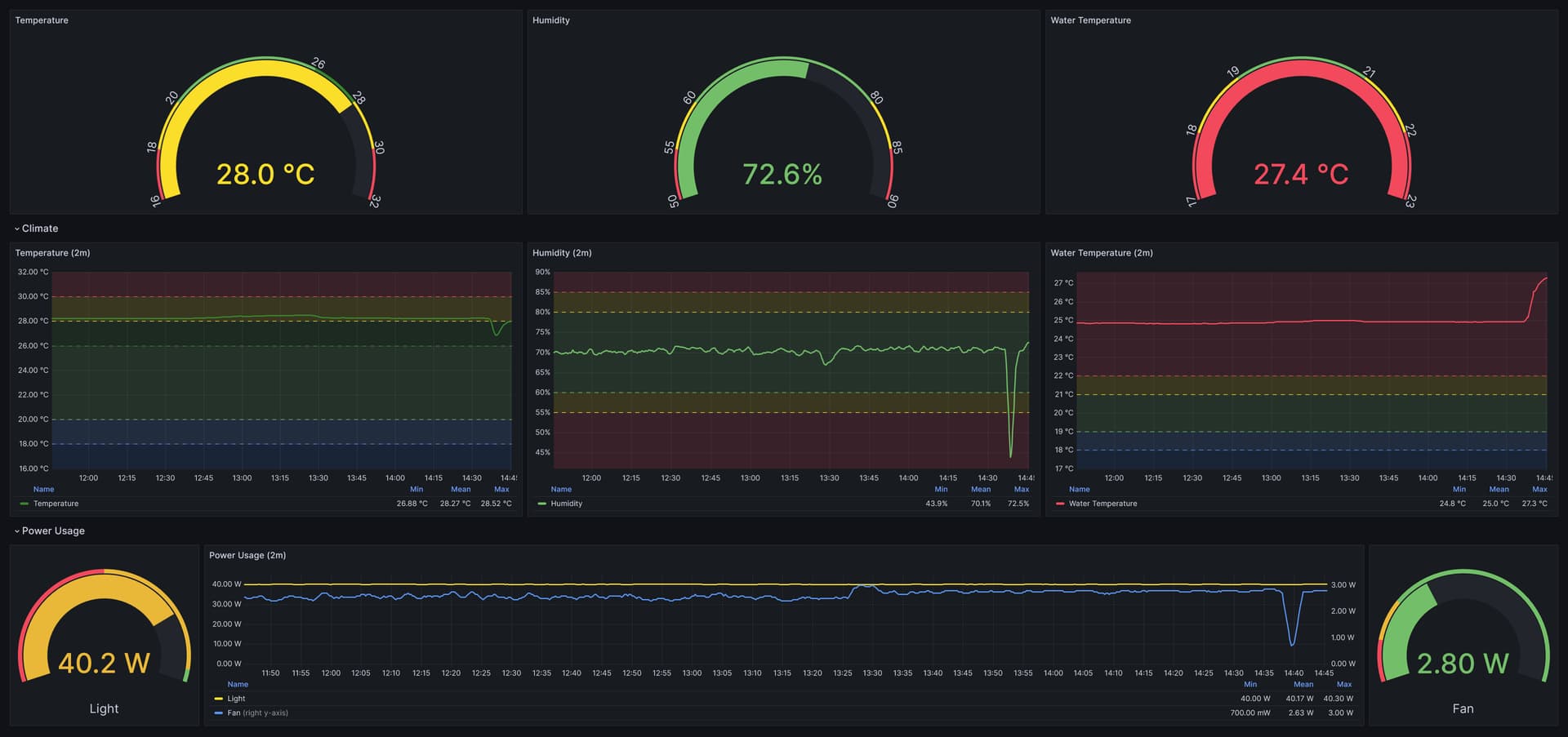Click the green Humidity legend color swatch
Screen dimensions: 1568x737
[x=541, y=504]
